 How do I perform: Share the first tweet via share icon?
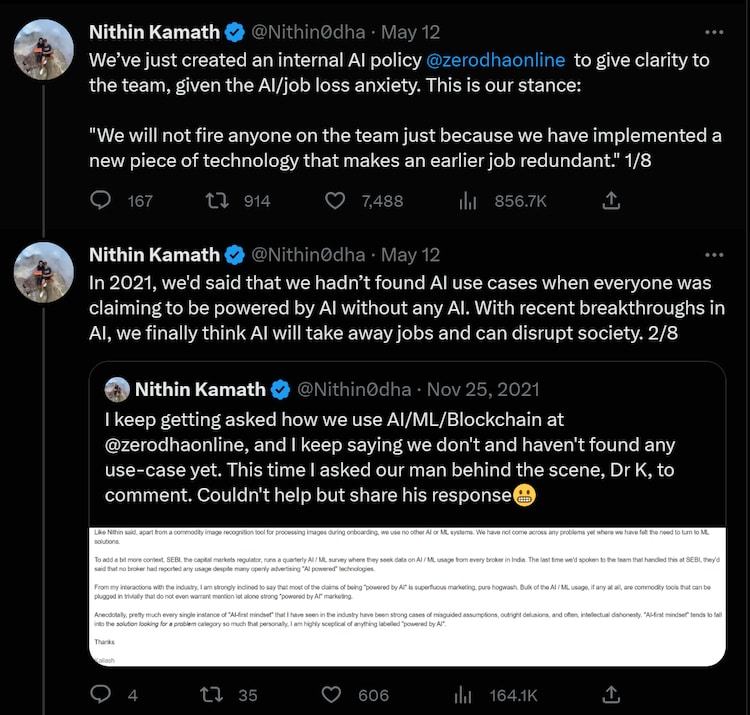click(611, 201)
